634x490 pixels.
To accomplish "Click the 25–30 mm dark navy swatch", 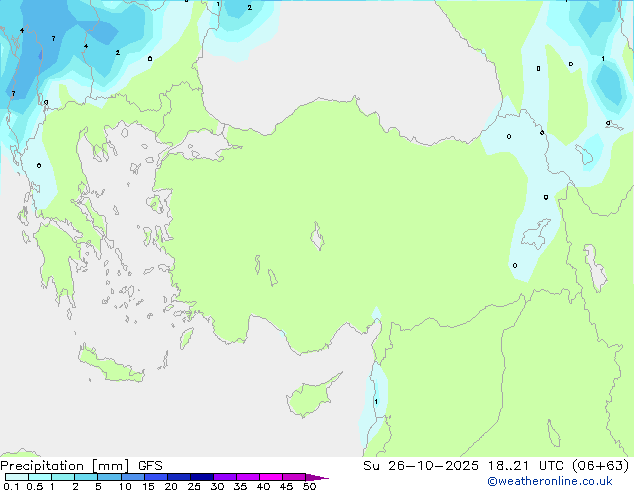I will pos(201,477).
